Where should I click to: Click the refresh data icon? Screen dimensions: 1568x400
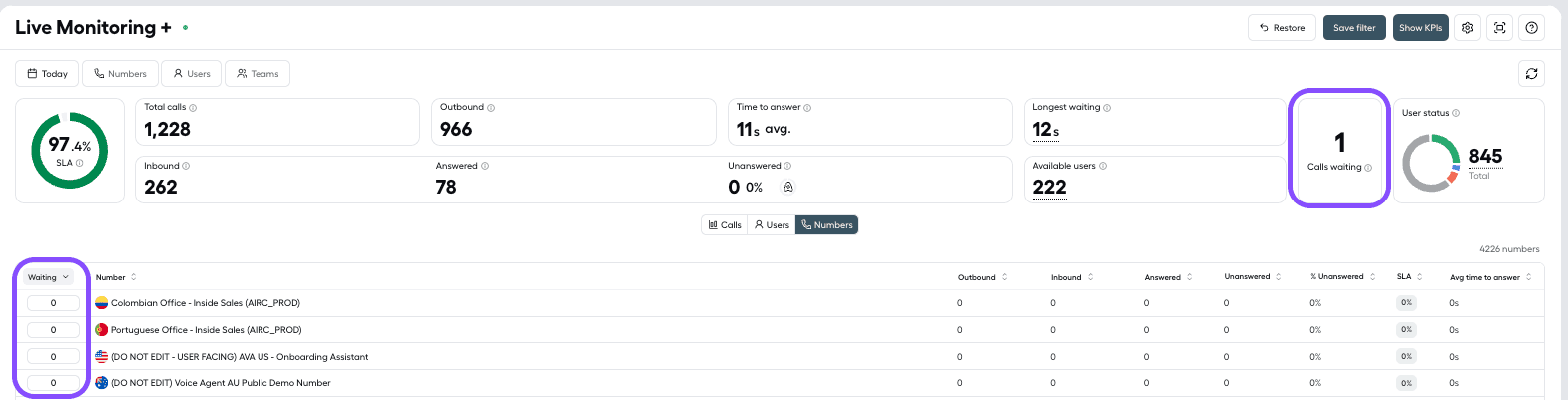pyautogui.click(x=1531, y=73)
